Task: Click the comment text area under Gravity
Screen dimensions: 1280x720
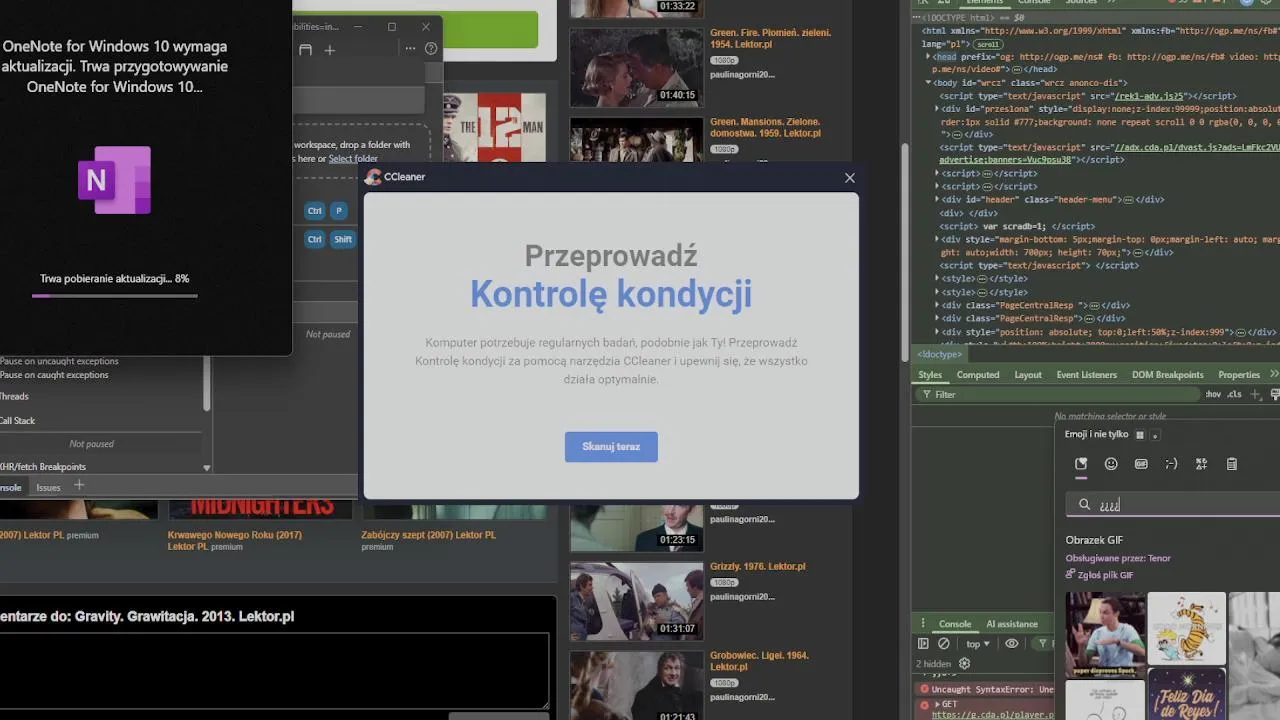Action: click(274, 671)
